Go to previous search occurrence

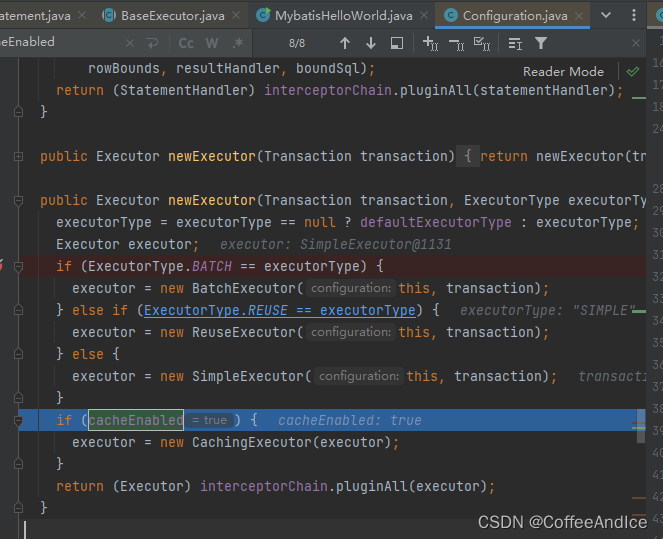click(345, 43)
